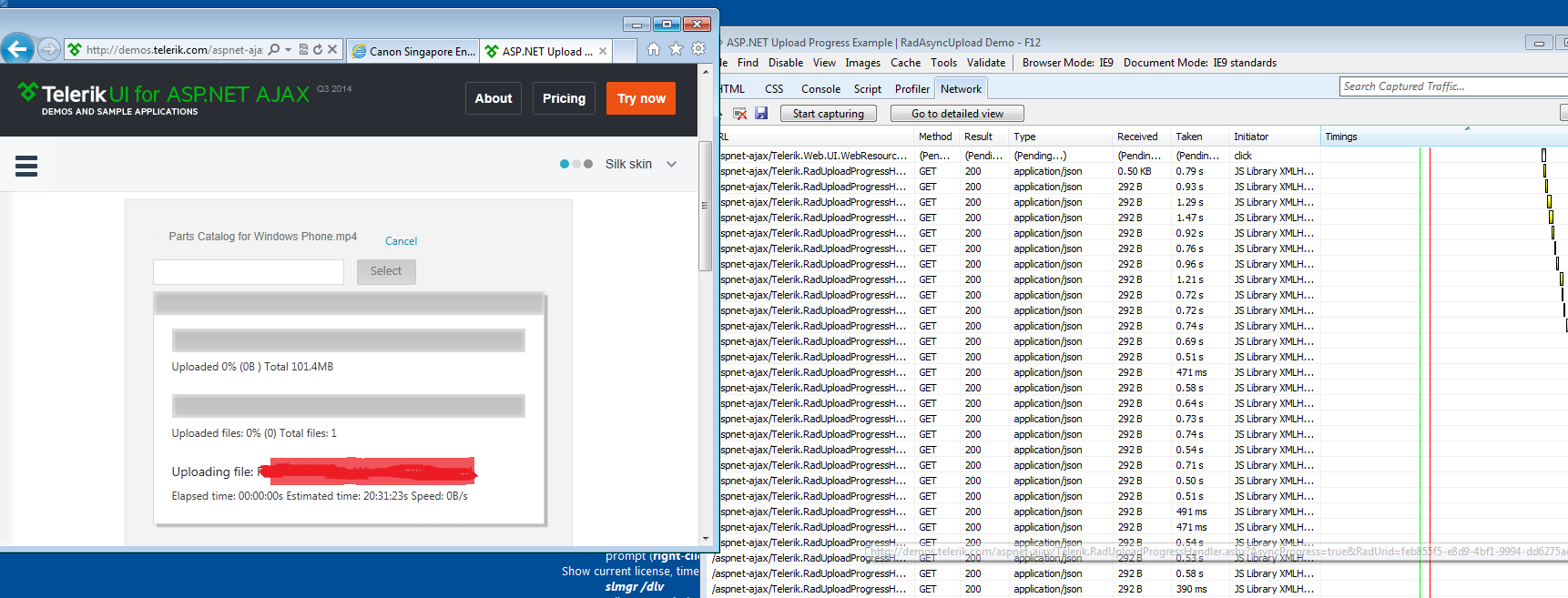This screenshot has height=598, width=1568.
Task: Click the About button
Action: coord(494,98)
